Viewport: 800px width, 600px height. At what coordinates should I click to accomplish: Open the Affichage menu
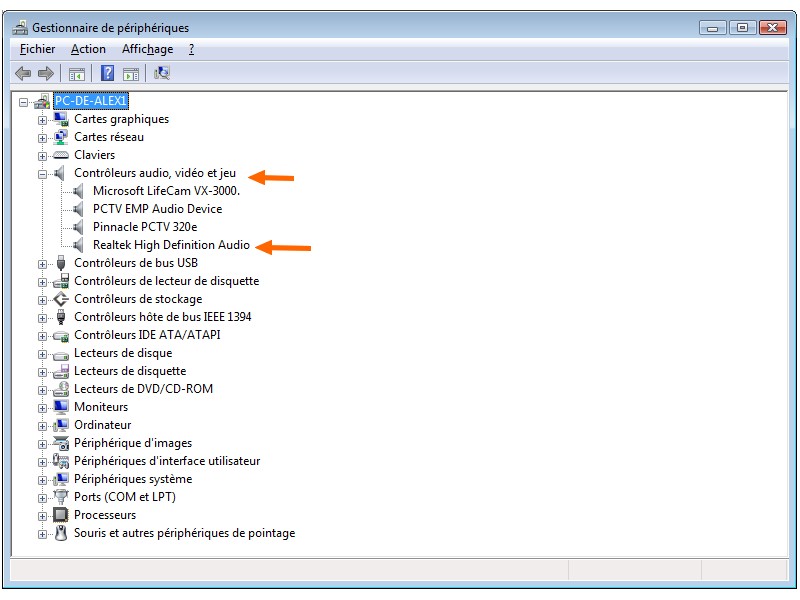click(x=147, y=49)
